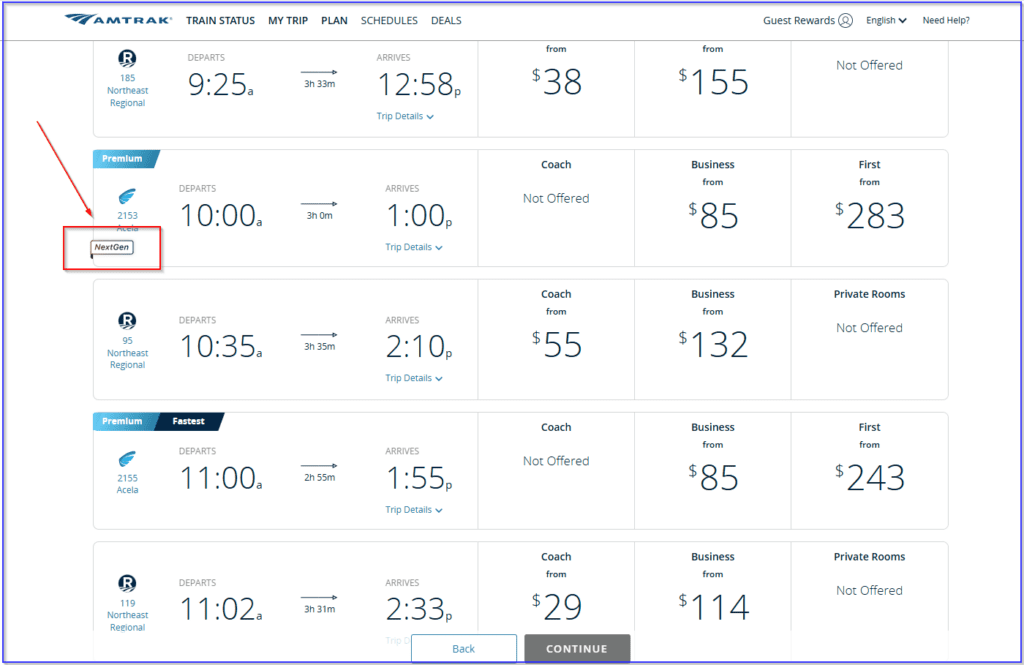Click the Premium tag on the 10:00a Acela

124,159
